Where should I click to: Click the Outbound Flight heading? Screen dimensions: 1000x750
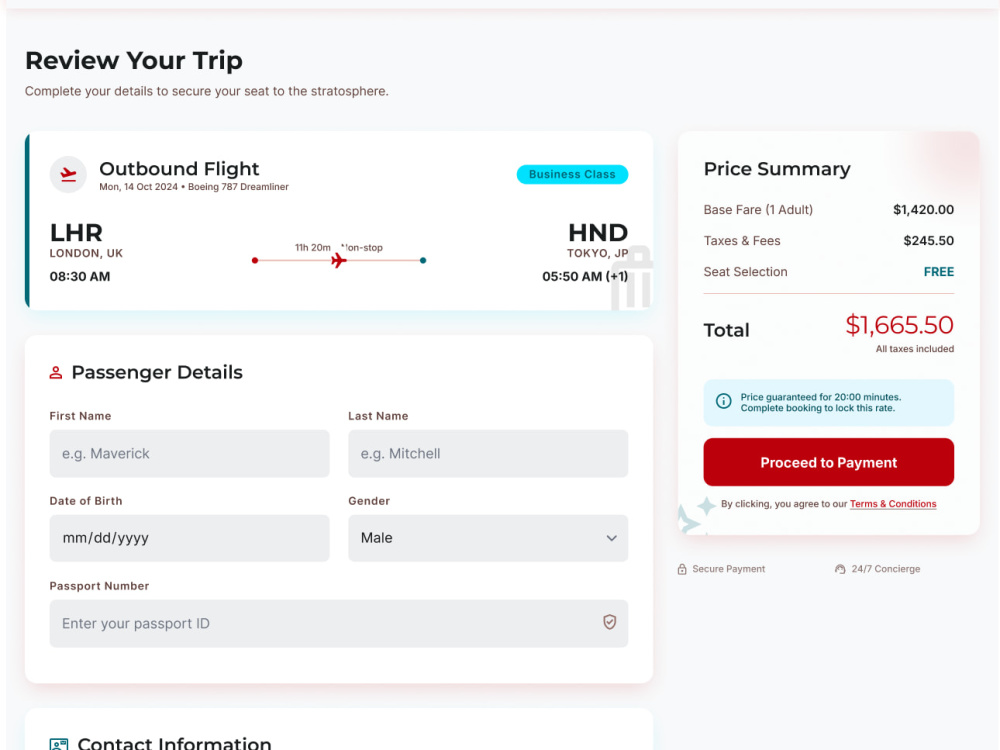(x=179, y=169)
